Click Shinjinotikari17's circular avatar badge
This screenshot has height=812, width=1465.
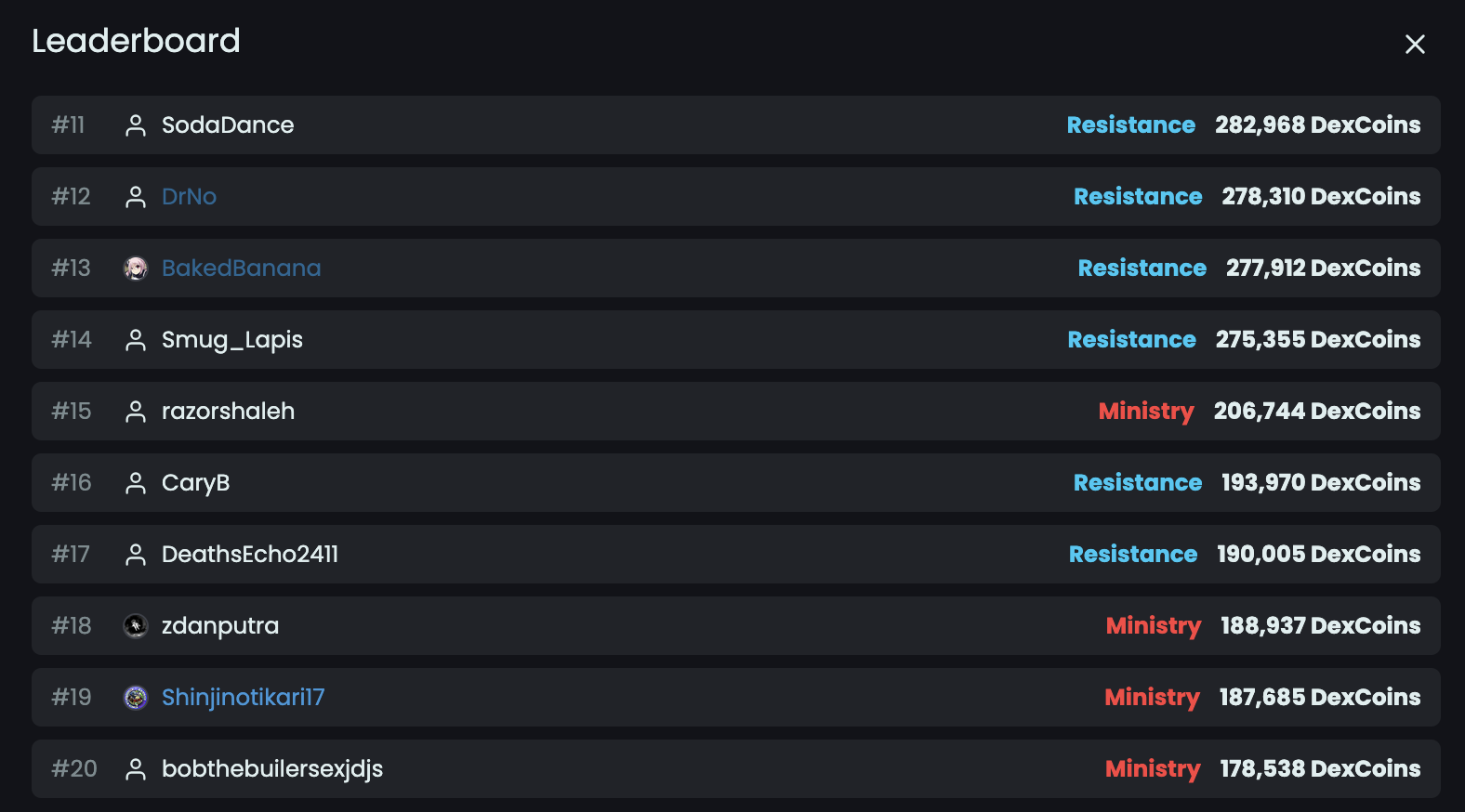point(136,697)
